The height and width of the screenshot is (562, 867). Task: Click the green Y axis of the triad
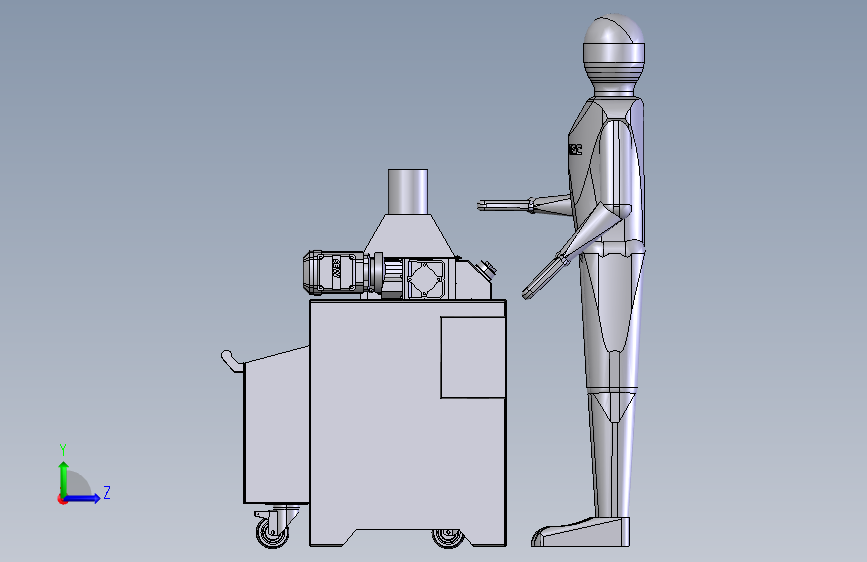tap(64, 478)
